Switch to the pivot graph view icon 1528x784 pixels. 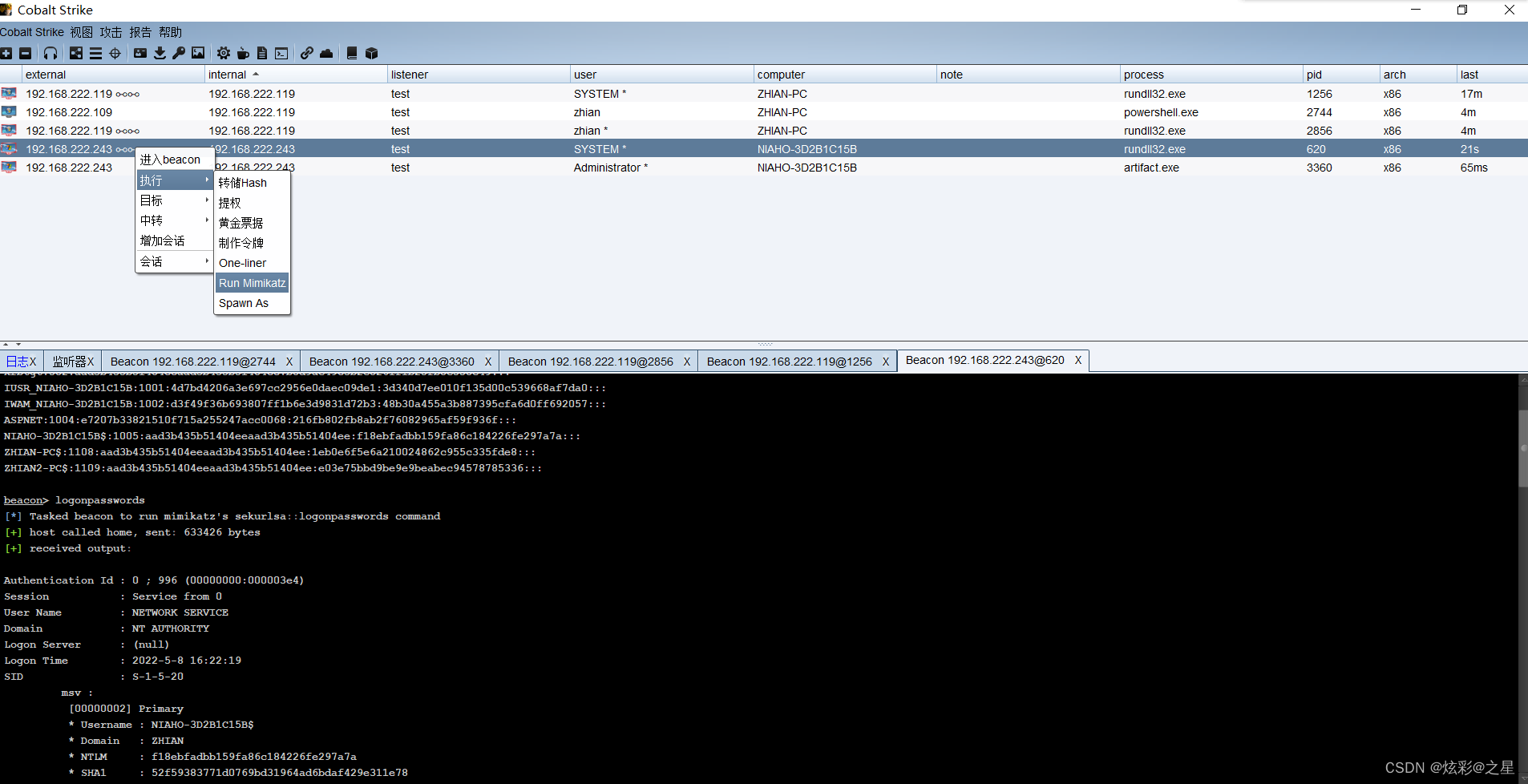pos(76,53)
